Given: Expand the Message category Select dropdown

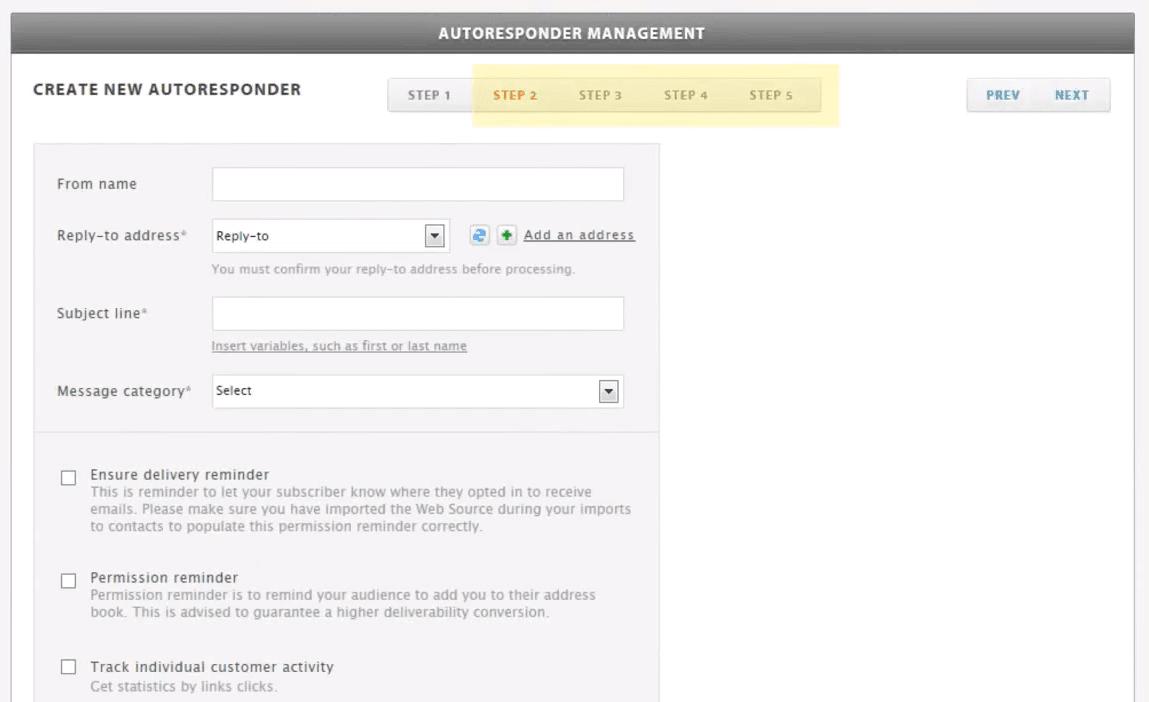Looking at the screenshot, I should 418,391.
